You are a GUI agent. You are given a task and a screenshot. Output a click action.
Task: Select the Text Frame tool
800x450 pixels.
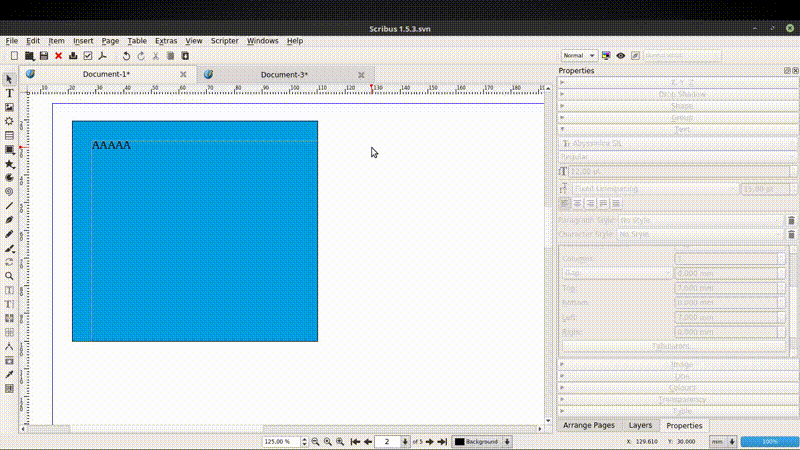10,93
